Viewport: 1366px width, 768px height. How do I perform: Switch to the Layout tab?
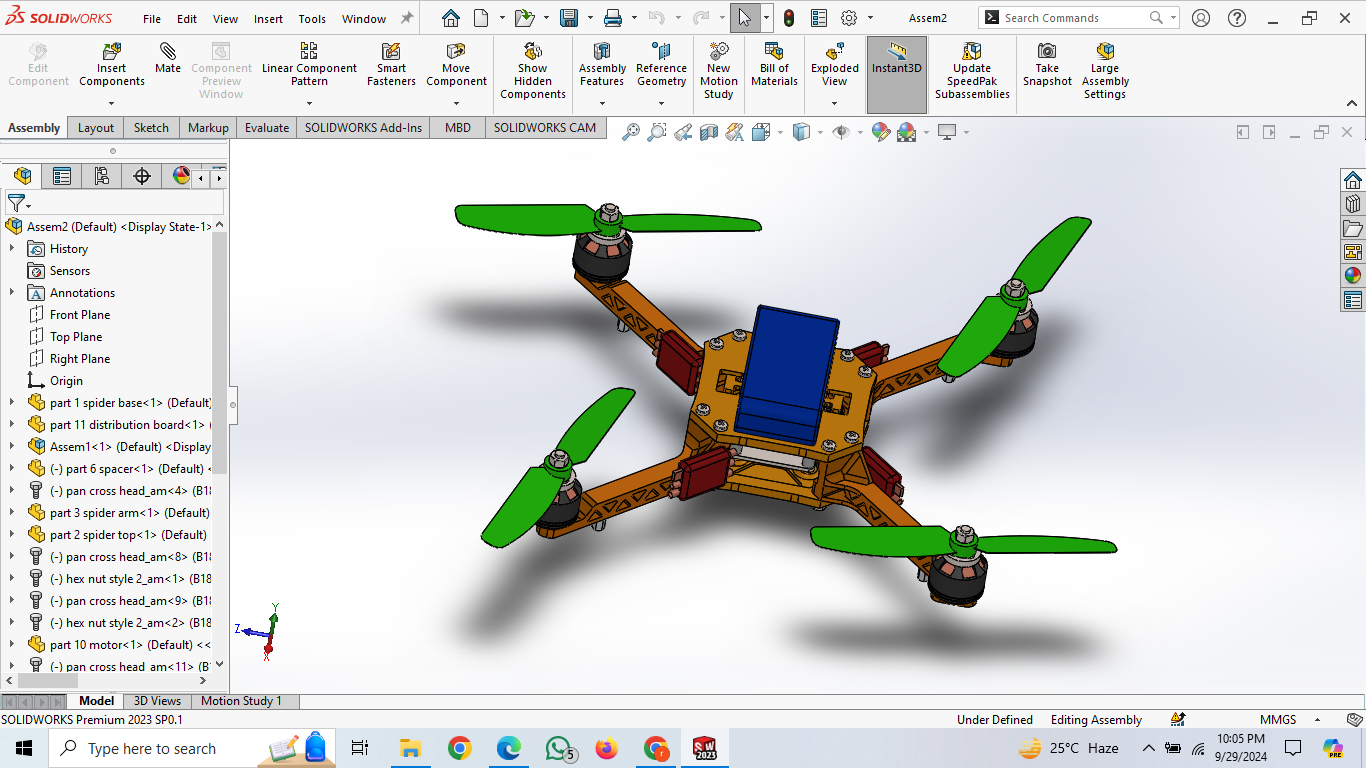pos(96,127)
